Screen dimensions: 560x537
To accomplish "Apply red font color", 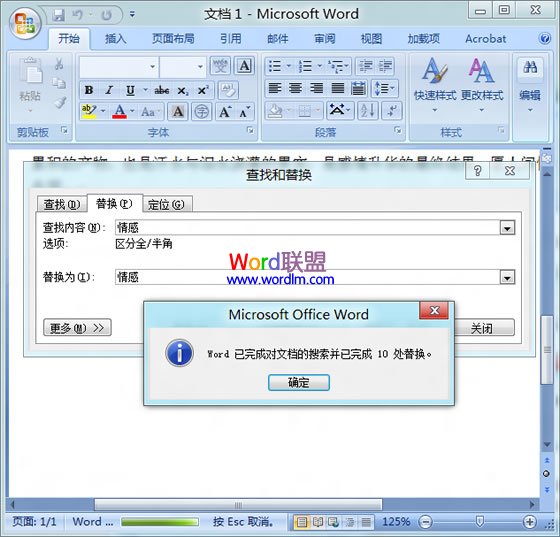I will (119, 112).
